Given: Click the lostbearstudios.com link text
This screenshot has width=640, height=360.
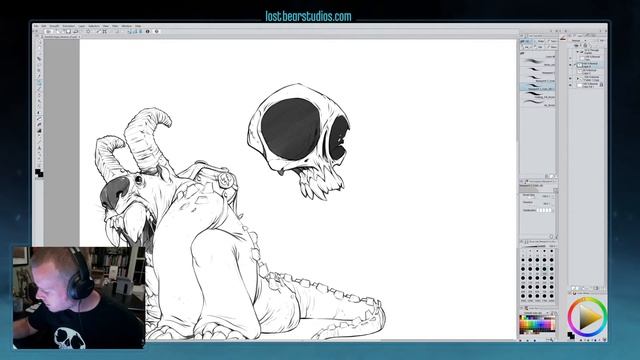Looking at the screenshot, I should tap(308, 16).
